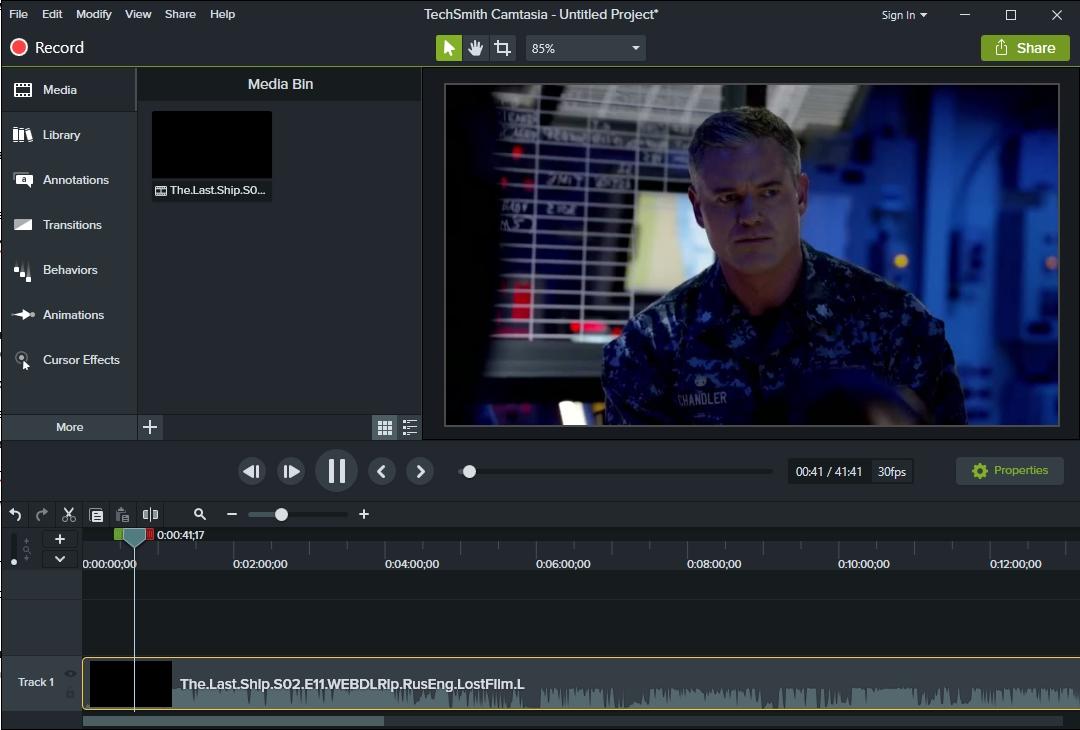The height and width of the screenshot is (730, 1080).
Task: Click the Split icon in timeline toolbar
Action: (150, 514)
